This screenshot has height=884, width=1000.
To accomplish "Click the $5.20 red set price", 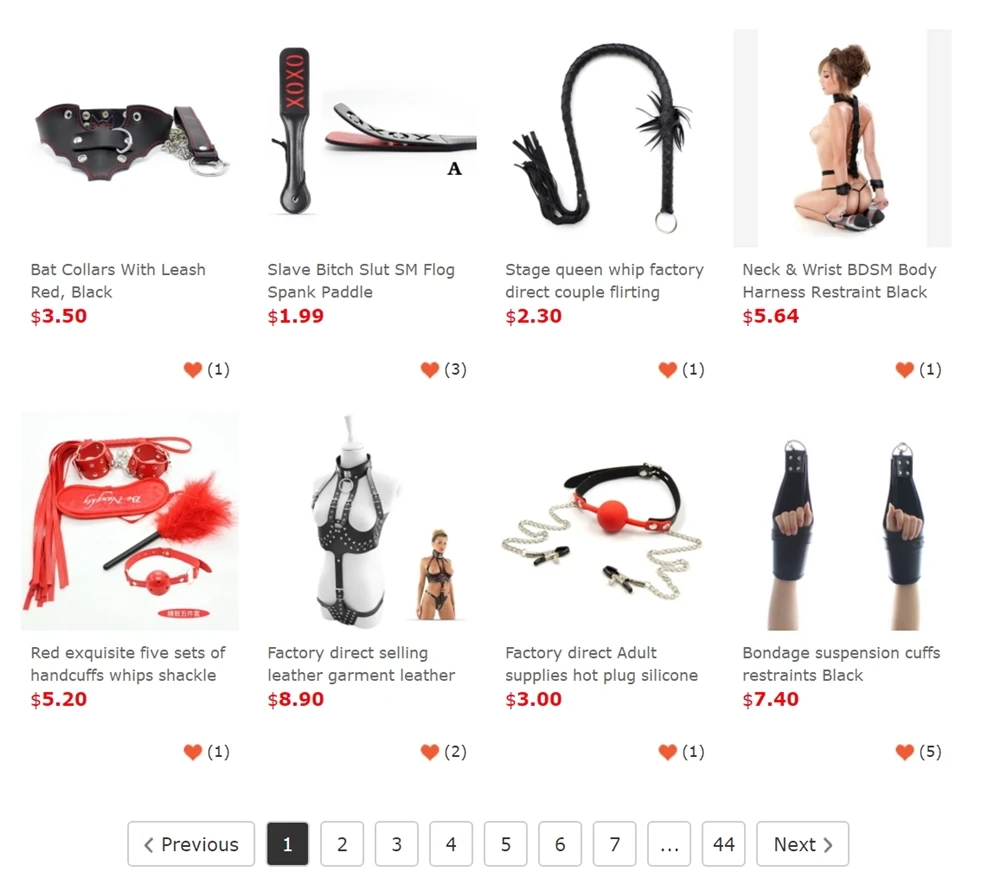I will click(59, 699).
